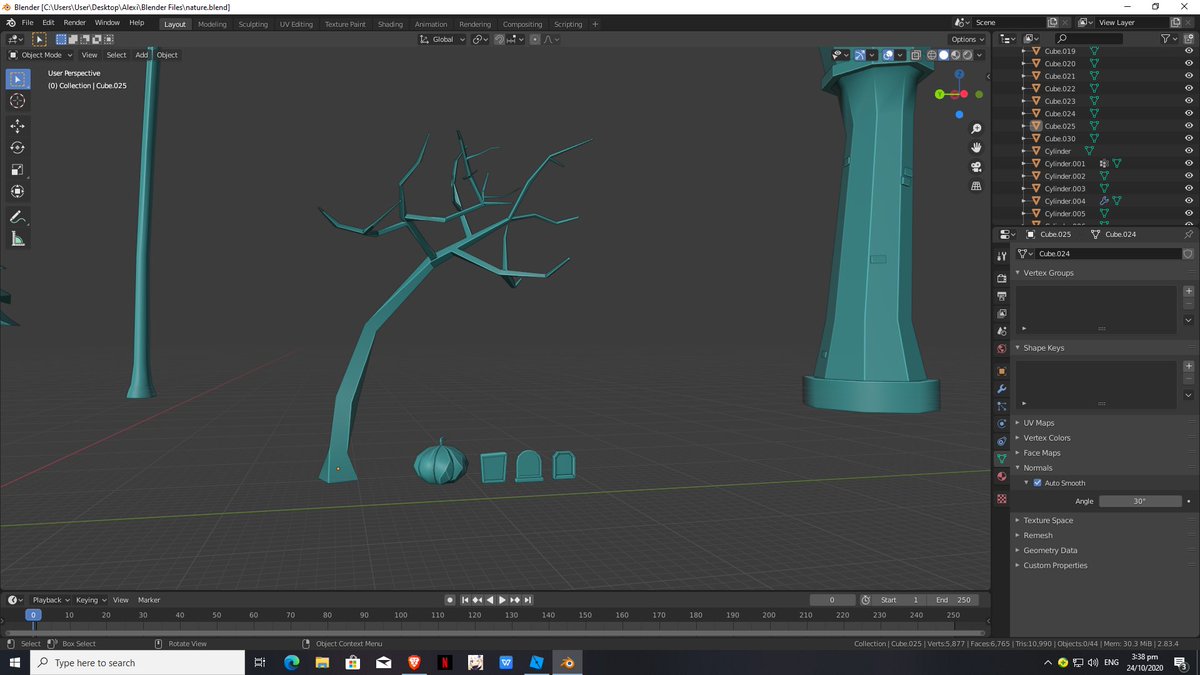This screenshot has height=675, width=1200.
Task: Open the Options dropdown in viewport
Action: (x=967, y=39)
